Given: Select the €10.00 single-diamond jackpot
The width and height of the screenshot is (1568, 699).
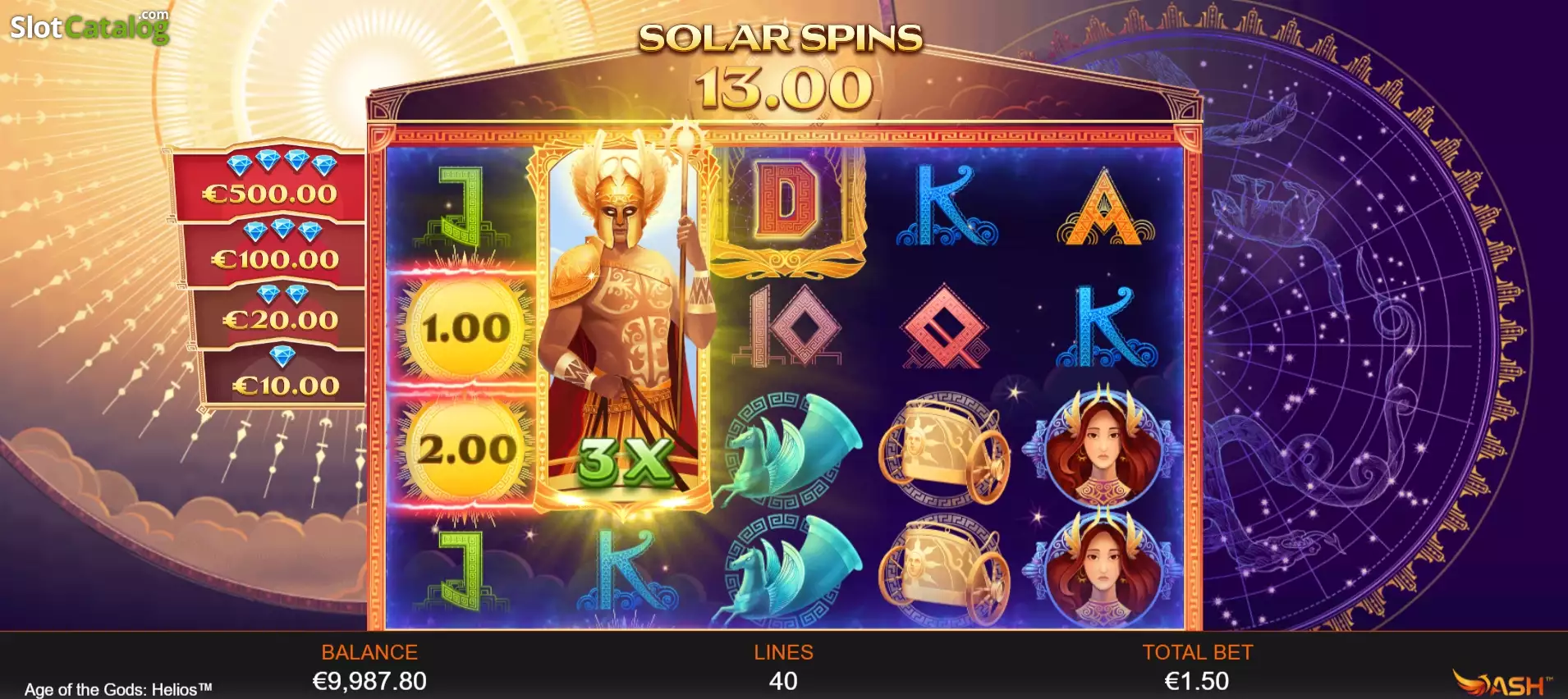Looking at the screenshot, I should pyautogui.click(x=285, y=375).
